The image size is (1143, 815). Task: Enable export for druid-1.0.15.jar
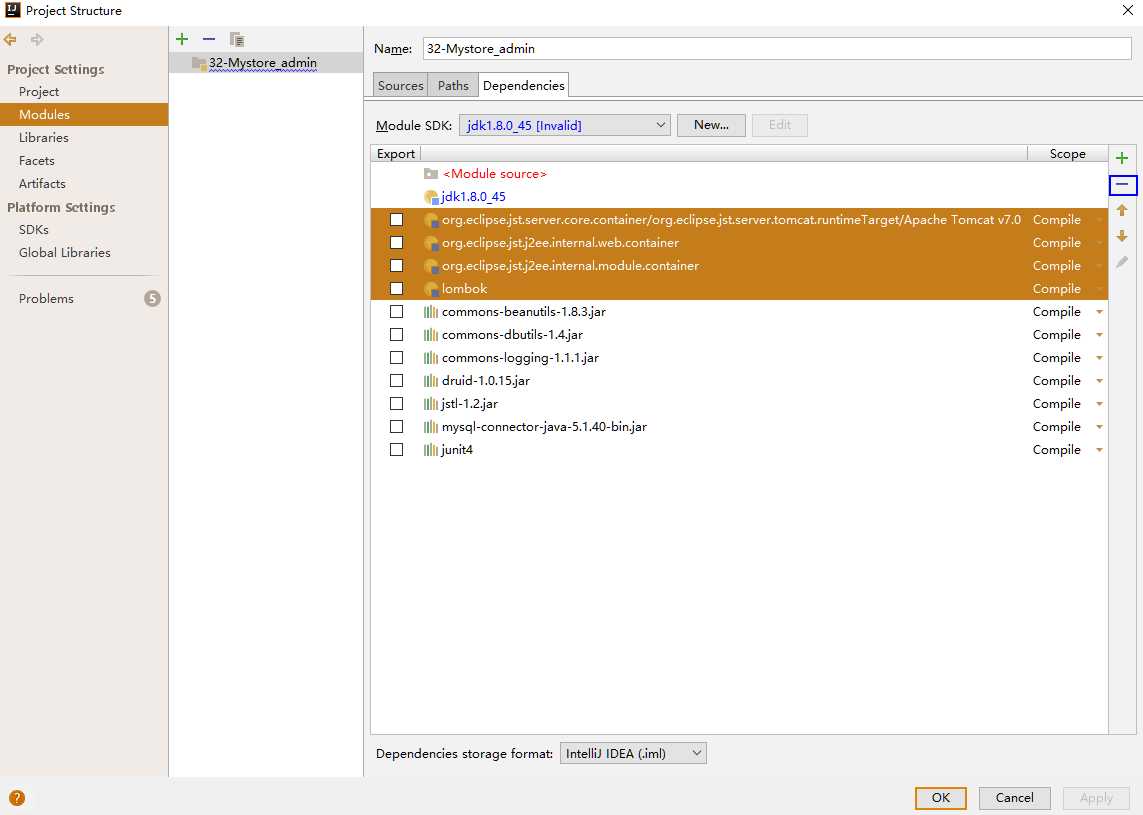[x=397, y=381]
